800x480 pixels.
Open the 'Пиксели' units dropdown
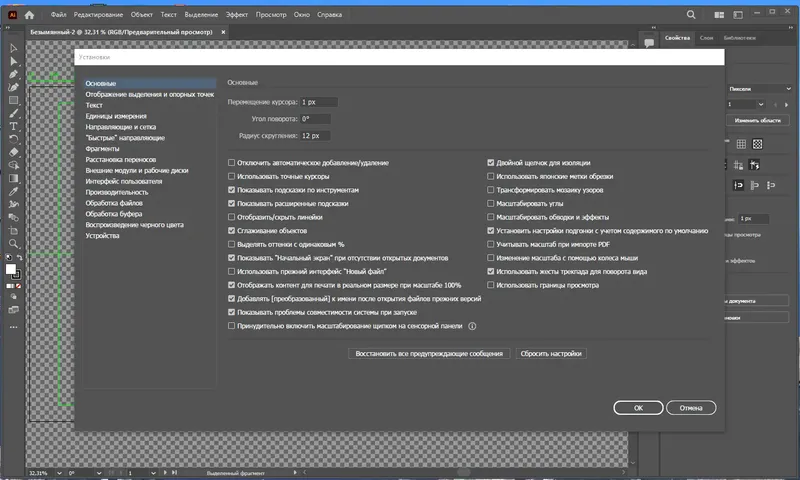click(x=759, y=89)
